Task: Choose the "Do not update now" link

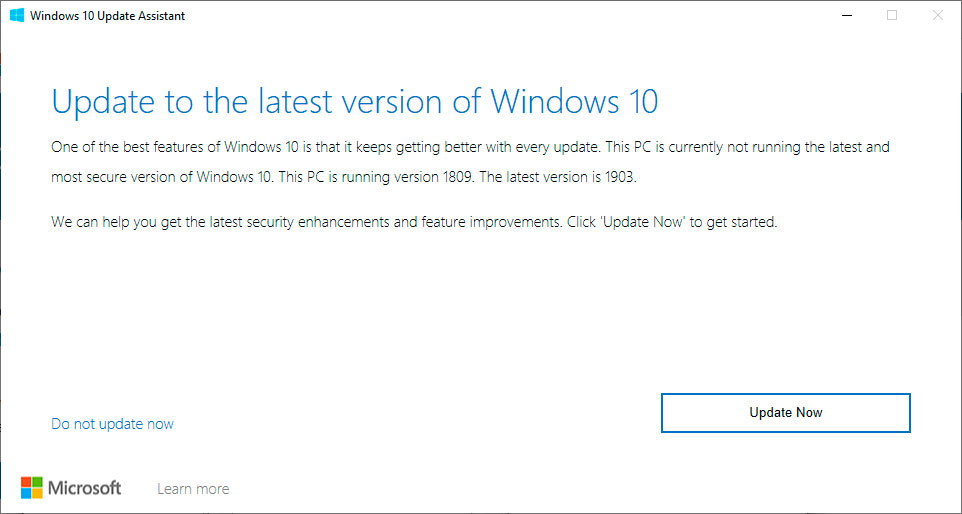Action: pyautogui.click(x=112, y=424)
